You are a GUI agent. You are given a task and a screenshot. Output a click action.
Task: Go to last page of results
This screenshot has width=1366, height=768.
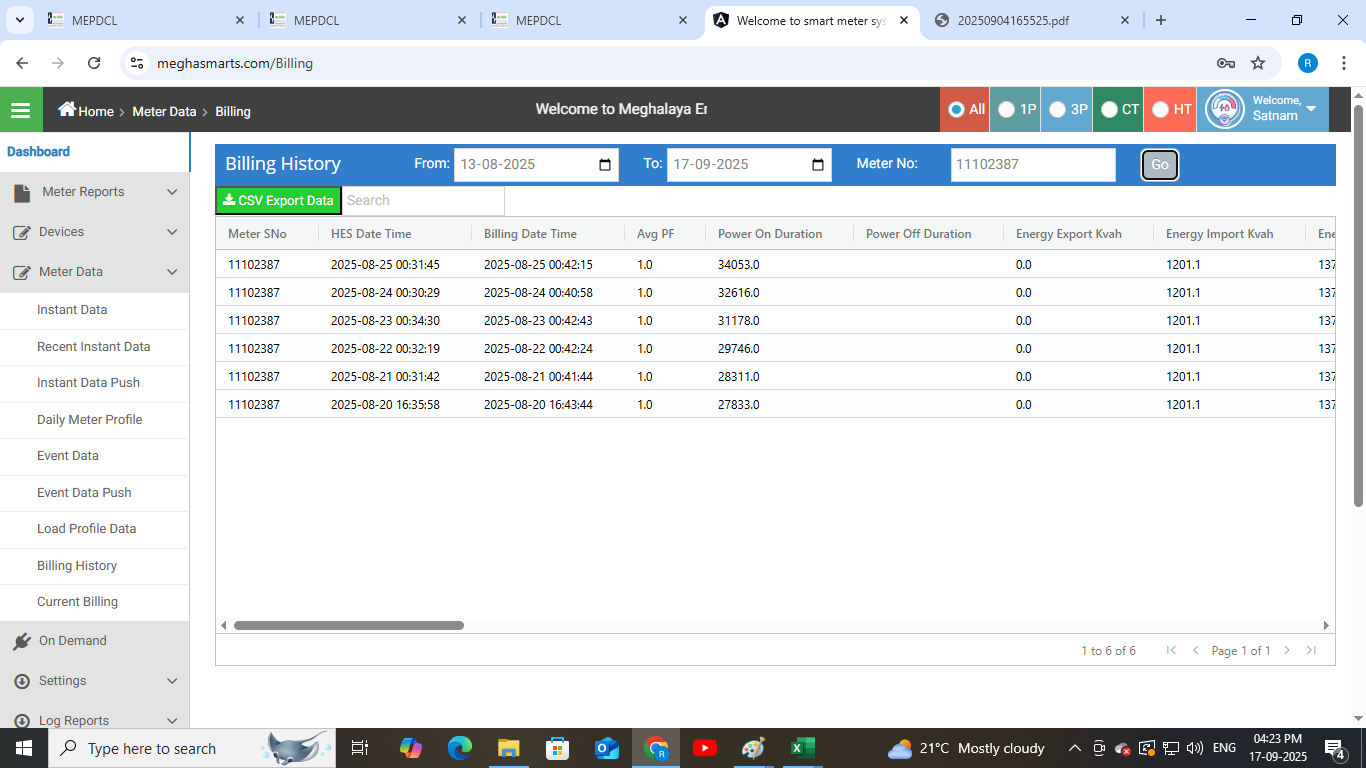tap(1311, 650)
